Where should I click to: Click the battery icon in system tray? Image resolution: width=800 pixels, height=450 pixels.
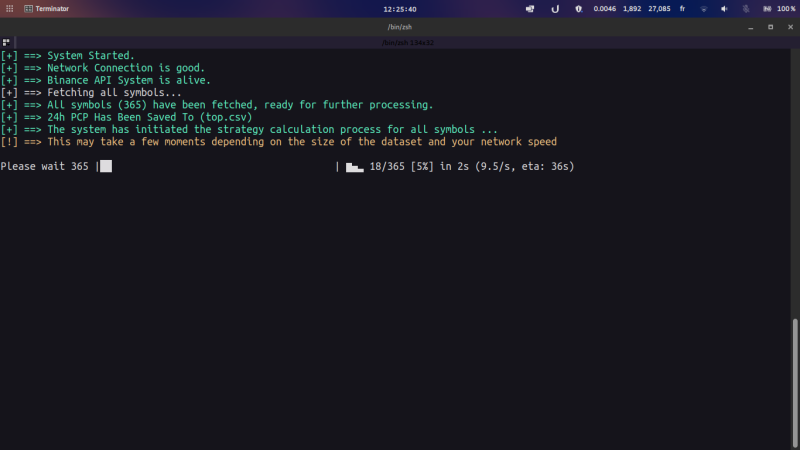click(768, 8)
